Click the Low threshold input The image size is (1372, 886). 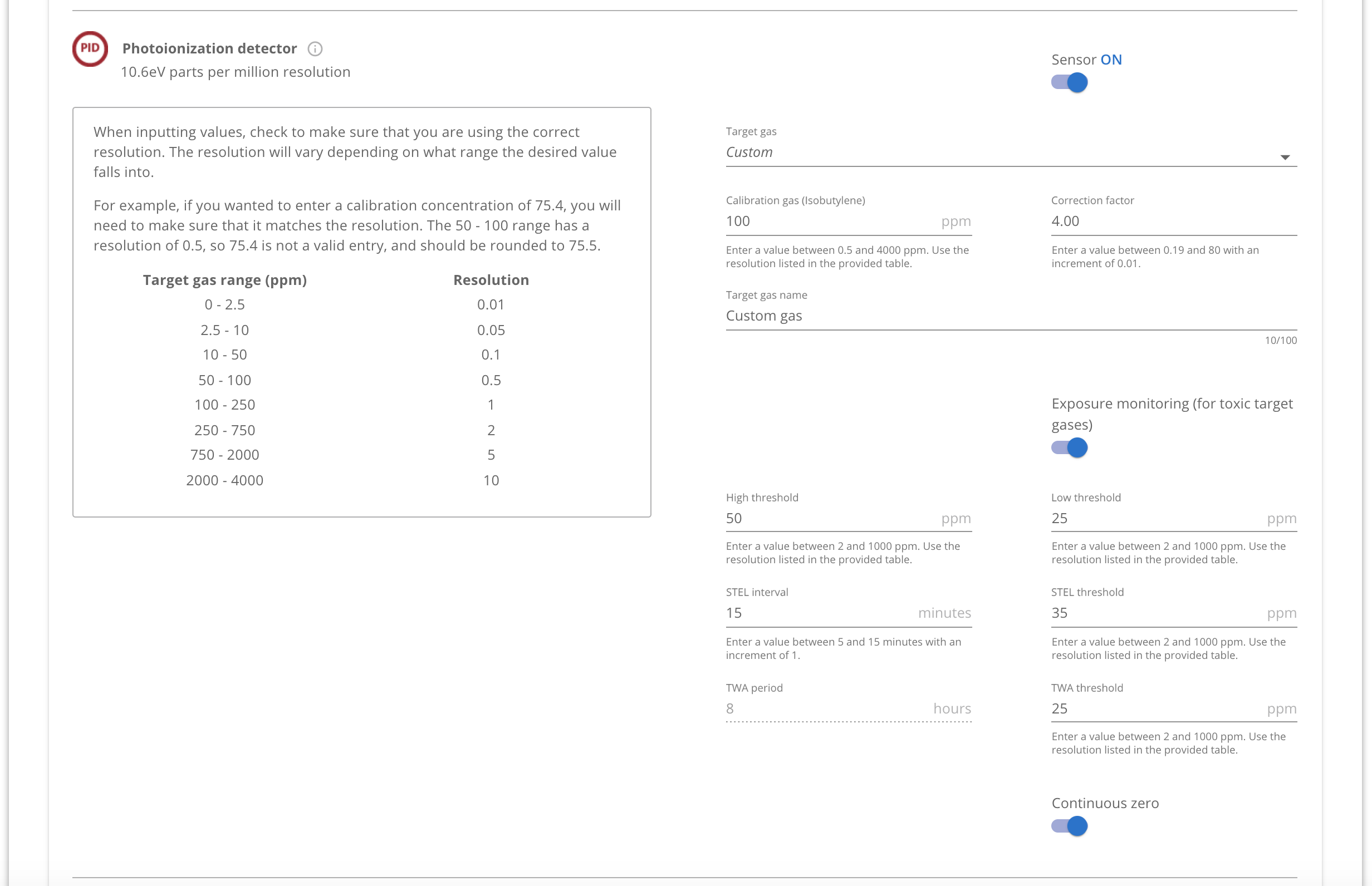tap(1154, 518)
